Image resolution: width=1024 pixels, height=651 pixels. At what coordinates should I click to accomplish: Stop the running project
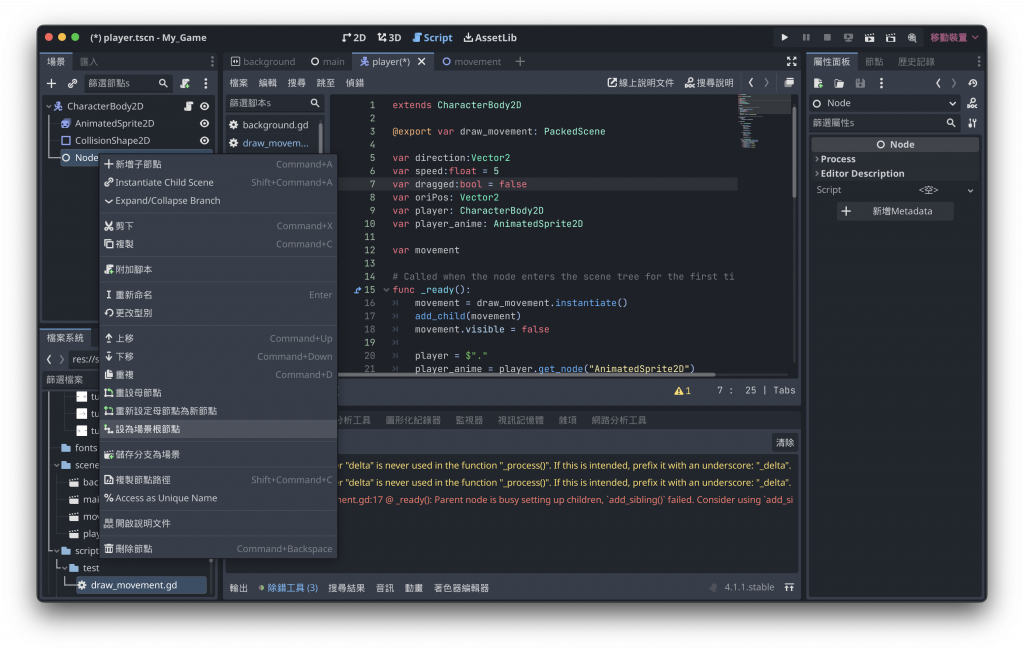click(x=827, y=37)
